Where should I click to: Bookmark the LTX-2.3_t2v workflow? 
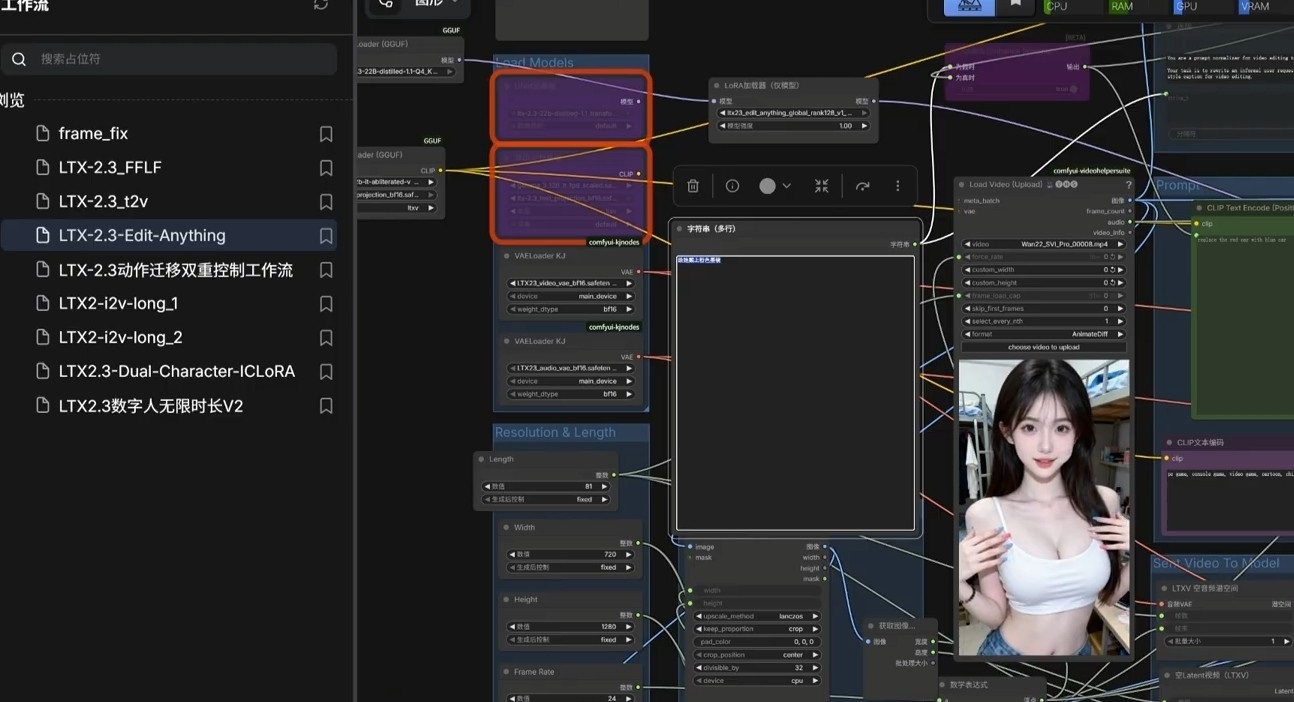coord(326,201)
